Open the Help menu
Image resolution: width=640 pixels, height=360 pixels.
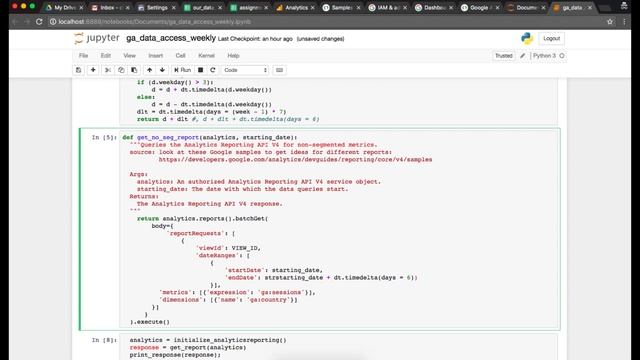click(233, 56)
